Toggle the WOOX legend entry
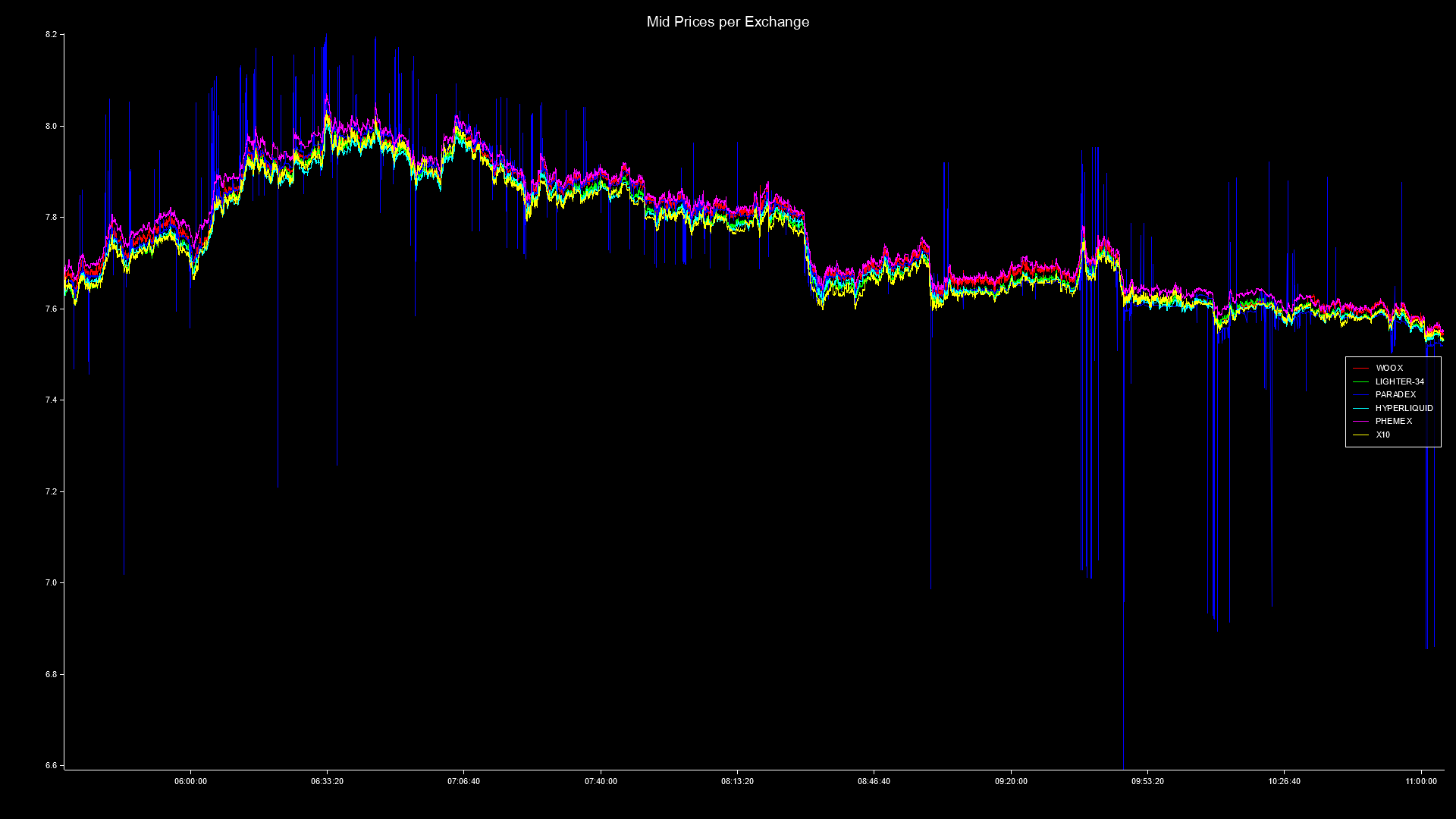This screenshot has width=1456, height=819. tap(1389, 368)
